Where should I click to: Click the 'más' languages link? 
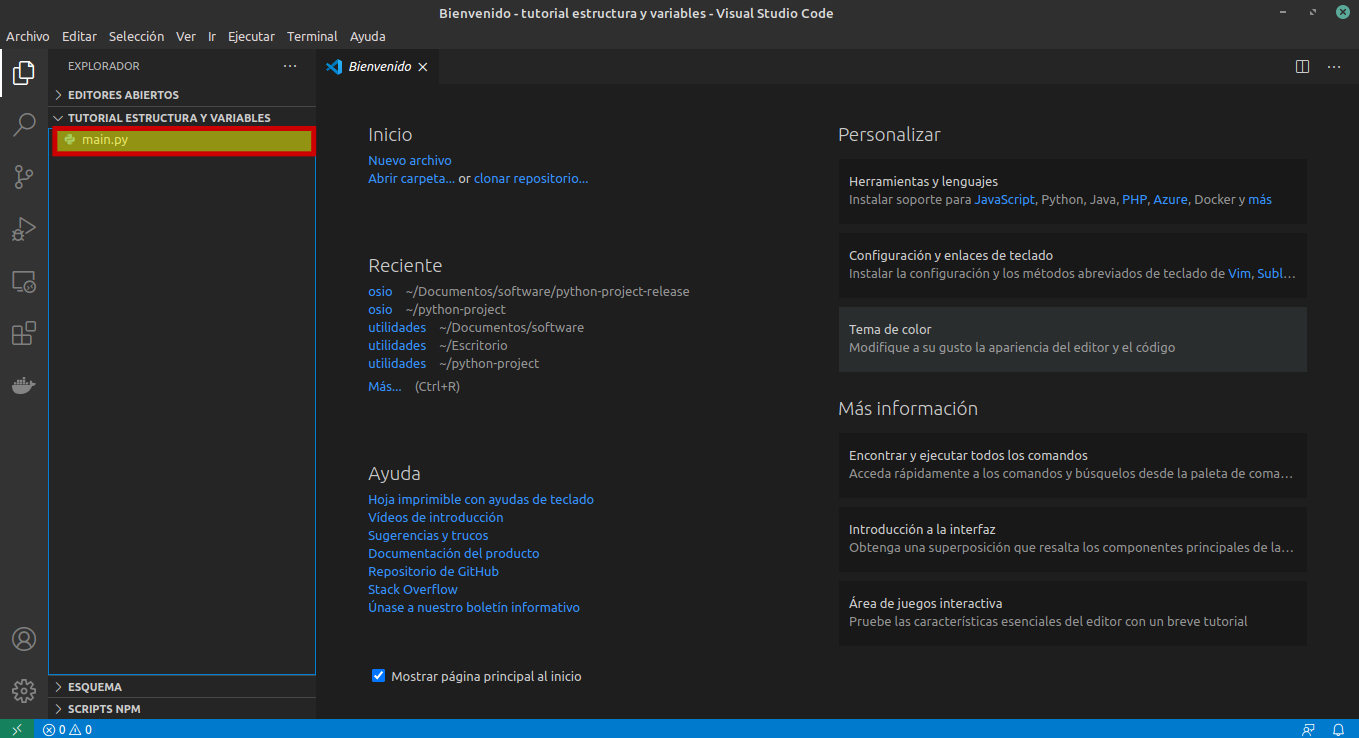tap(1260, 199)
